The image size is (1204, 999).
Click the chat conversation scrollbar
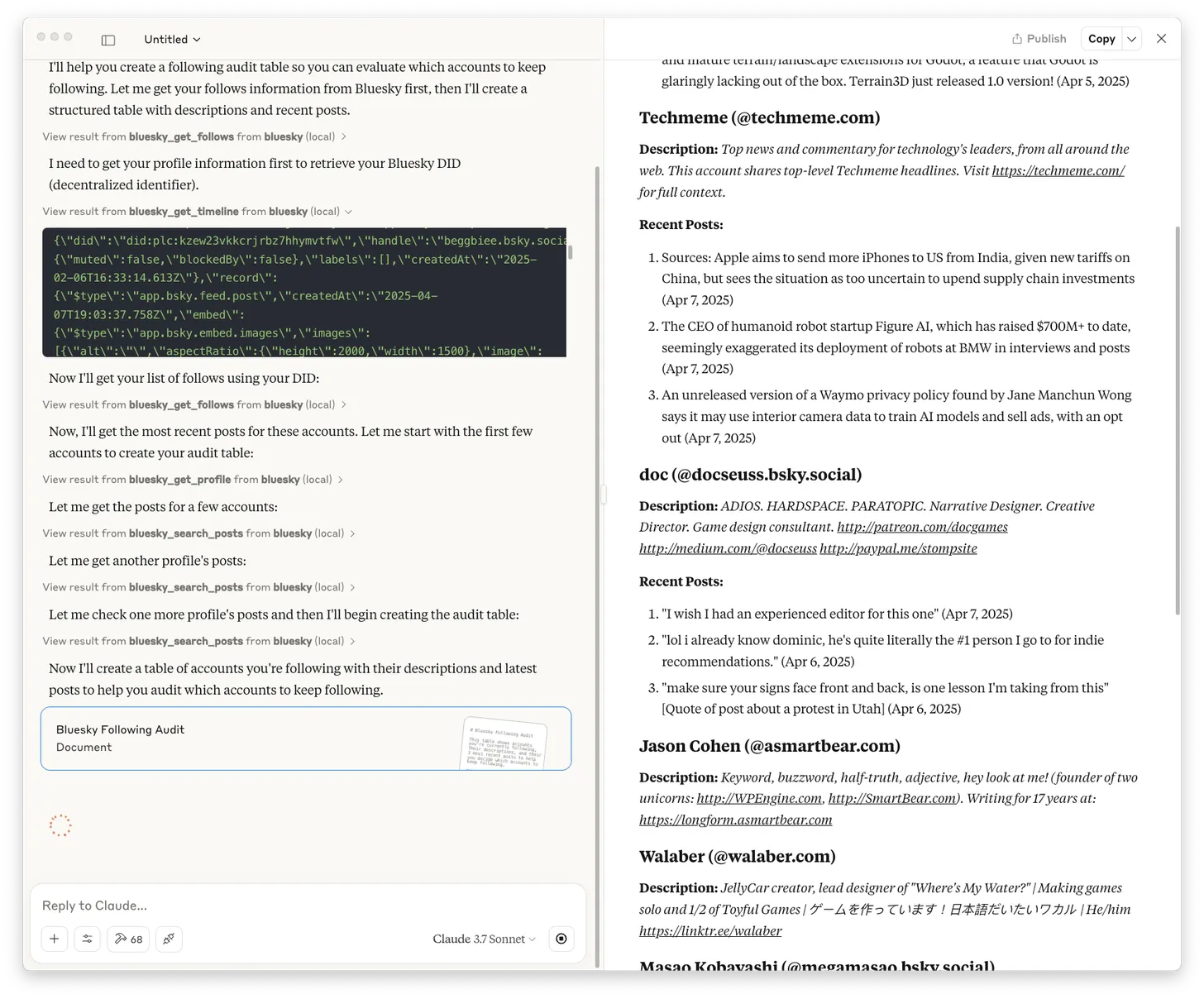coord(598,566)
